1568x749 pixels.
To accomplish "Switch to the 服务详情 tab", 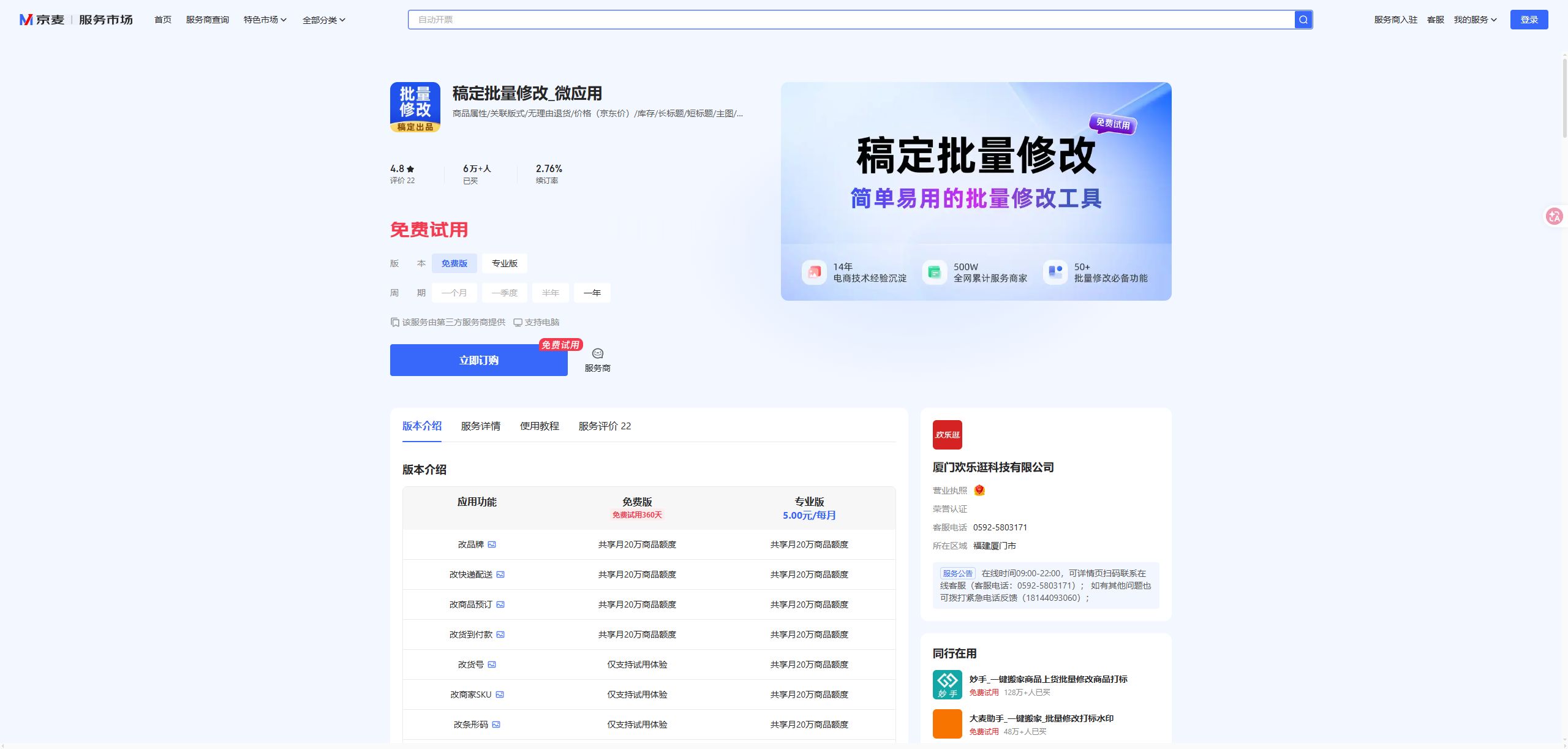I will pyautogui.click(x=481, y=426).
